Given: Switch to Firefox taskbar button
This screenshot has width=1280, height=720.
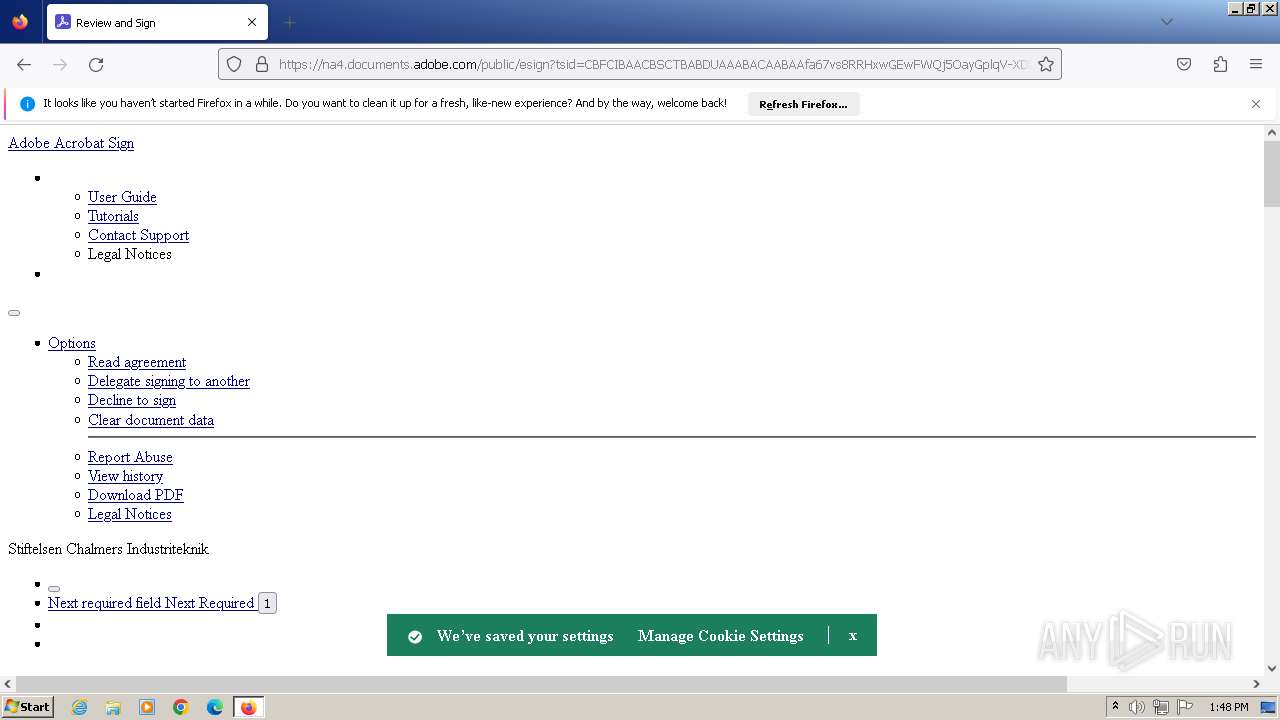Looking at the screenshot, I should (x=248, y=707).
